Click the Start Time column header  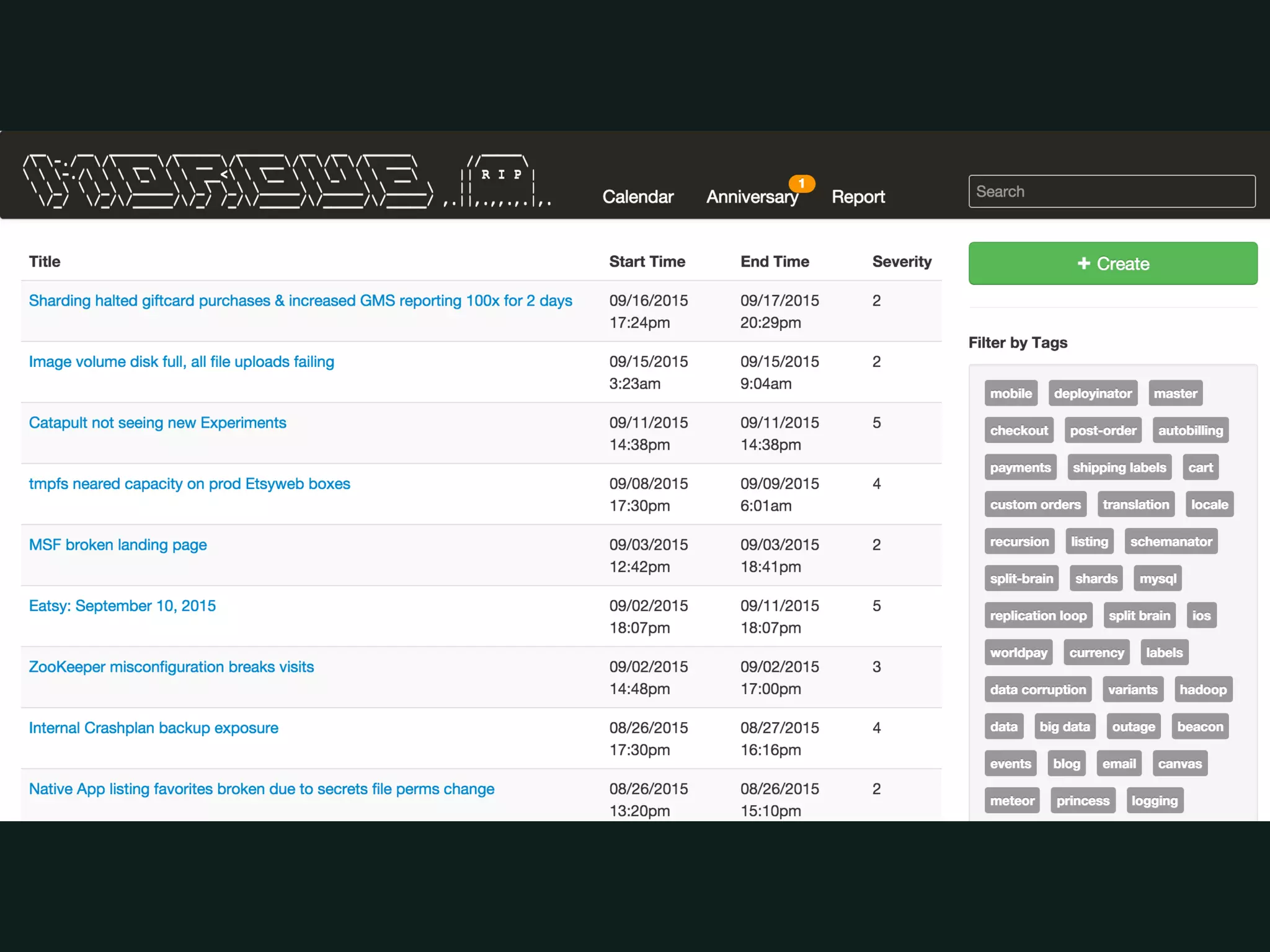647,262
